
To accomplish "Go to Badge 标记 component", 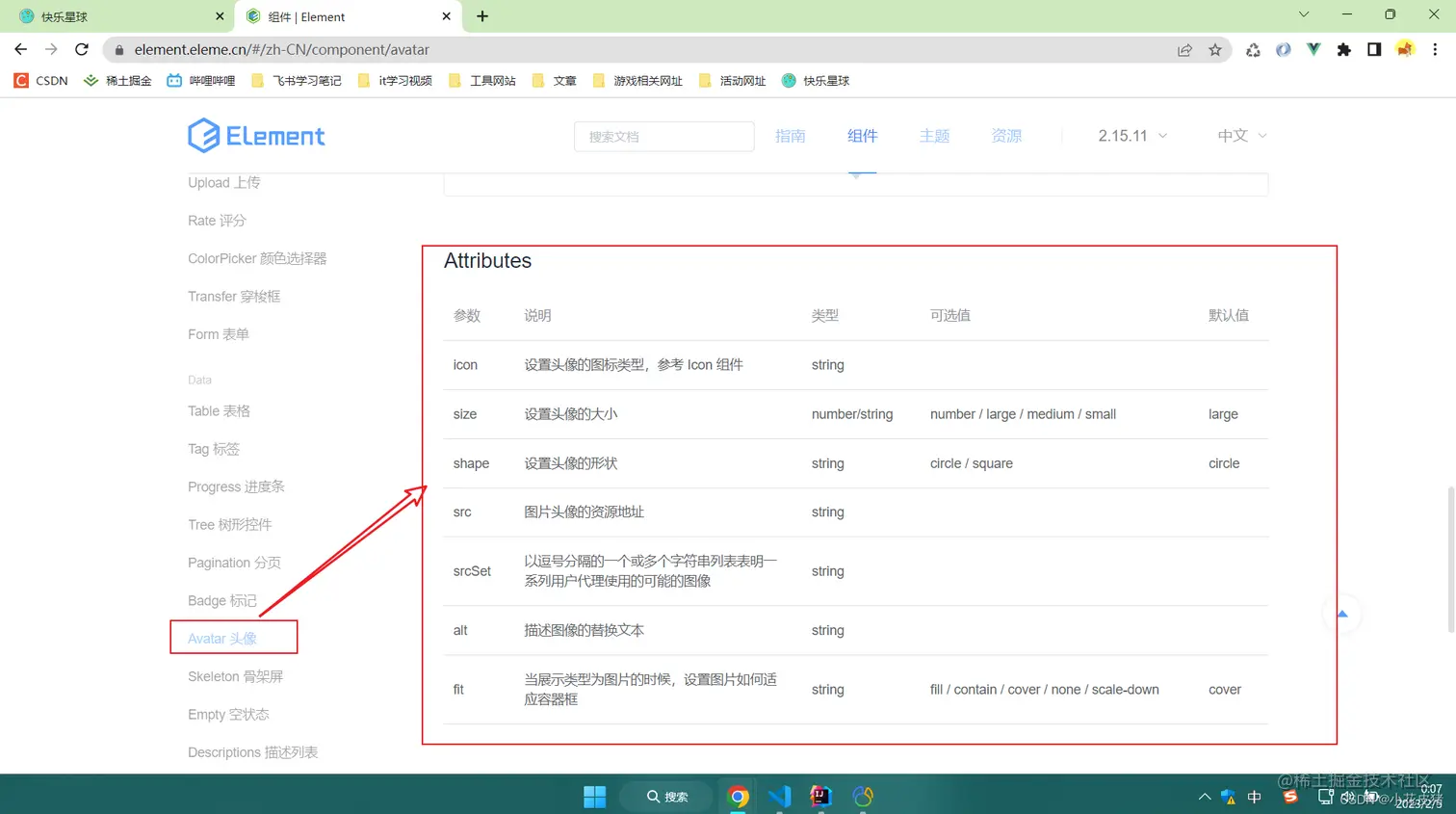I will (222, 601).
